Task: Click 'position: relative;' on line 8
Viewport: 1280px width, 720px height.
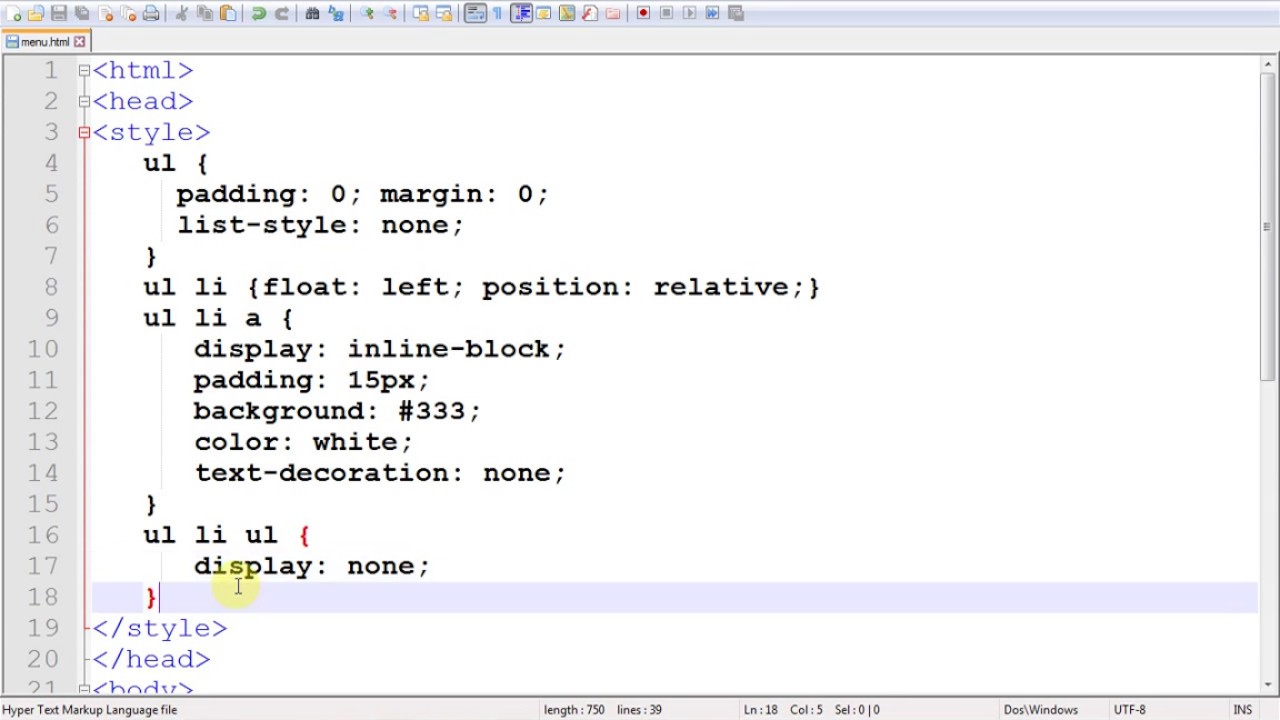Action: pyautogui.click(x=642, y=287)
